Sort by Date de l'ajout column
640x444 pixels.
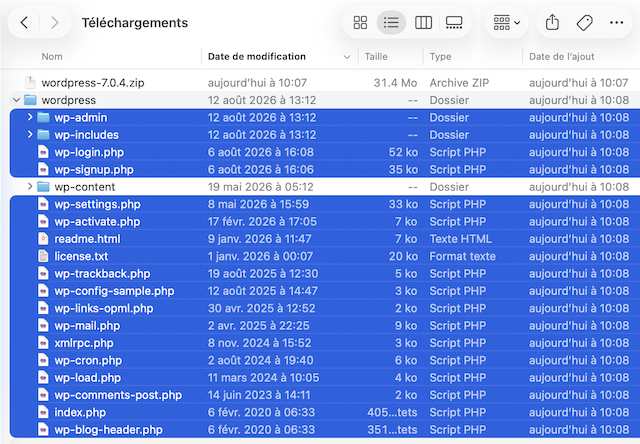click(562, 57)
